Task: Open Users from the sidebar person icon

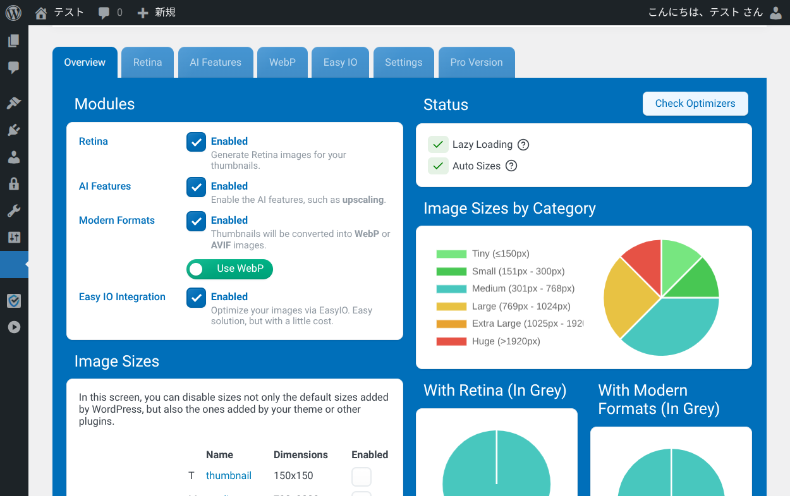Action: click(x=14, y=157)
